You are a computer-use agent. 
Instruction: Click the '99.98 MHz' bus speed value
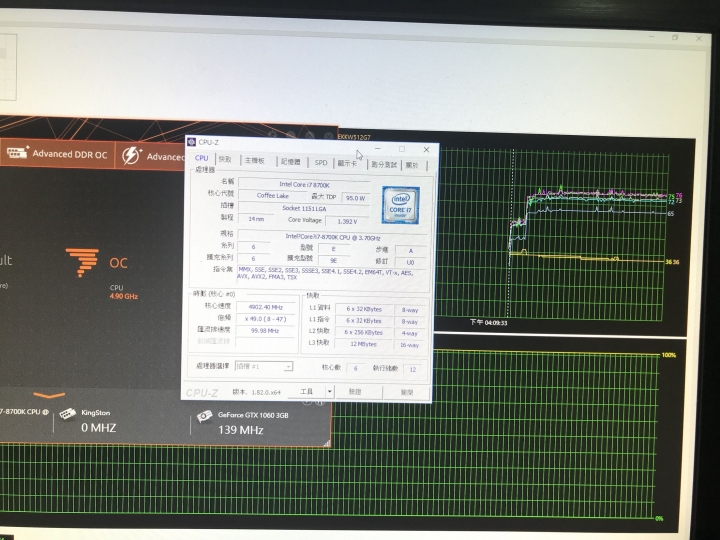pos(265,330)
